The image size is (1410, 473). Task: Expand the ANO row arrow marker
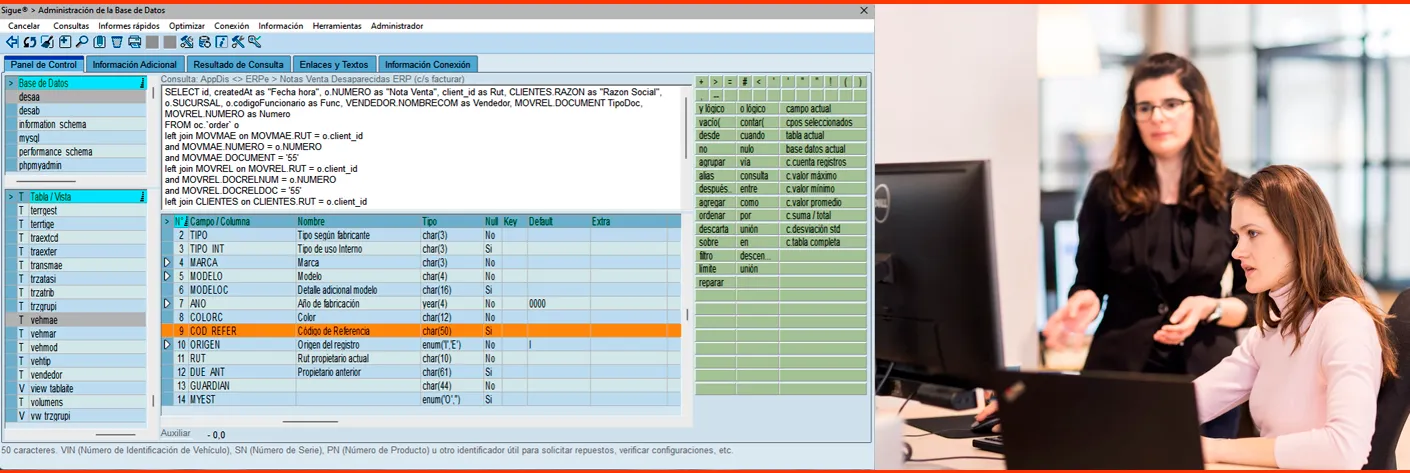(x=167, y=303)
